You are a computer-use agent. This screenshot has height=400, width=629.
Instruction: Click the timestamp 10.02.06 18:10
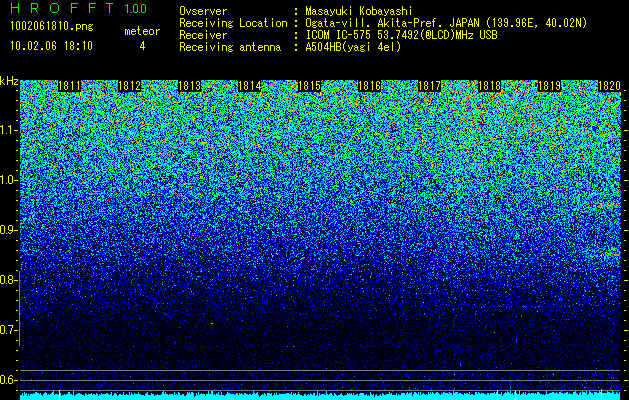click(51, 46)
